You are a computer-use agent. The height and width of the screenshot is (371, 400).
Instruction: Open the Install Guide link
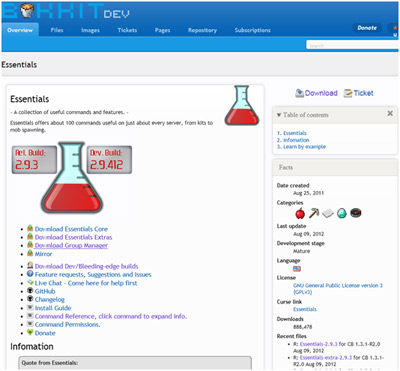point(53,308)
